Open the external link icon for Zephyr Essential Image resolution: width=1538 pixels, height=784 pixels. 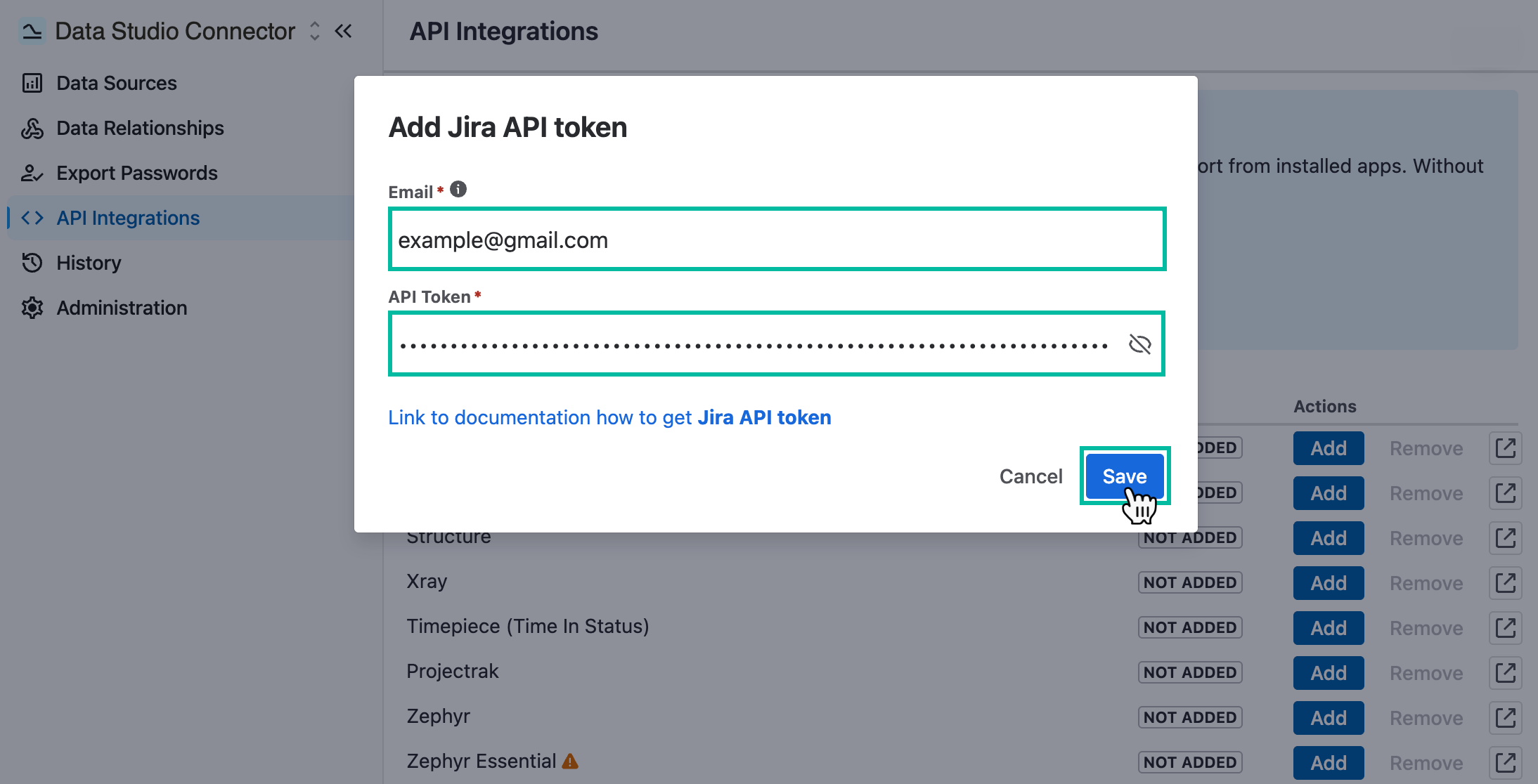1506,763
